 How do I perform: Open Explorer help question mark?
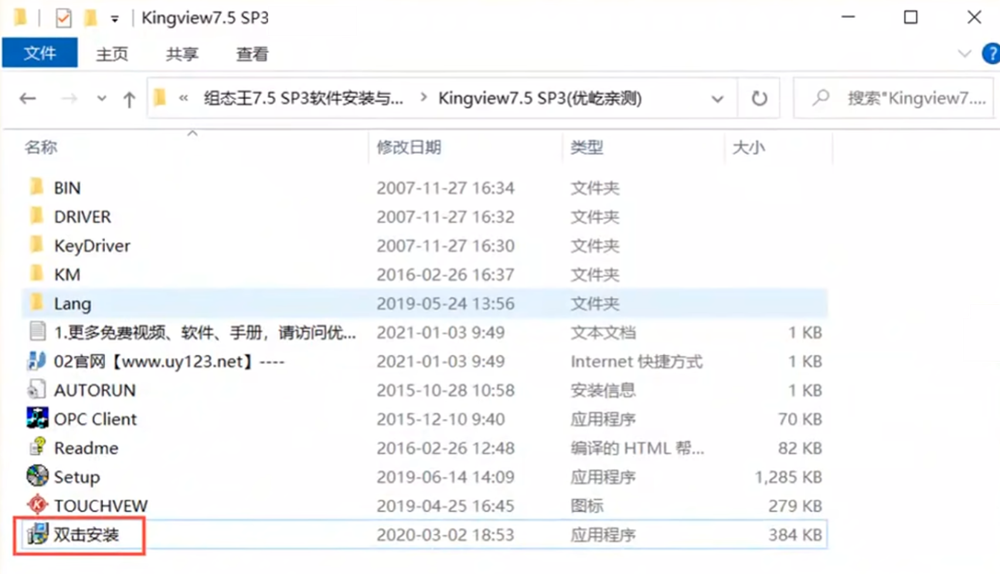991,54
